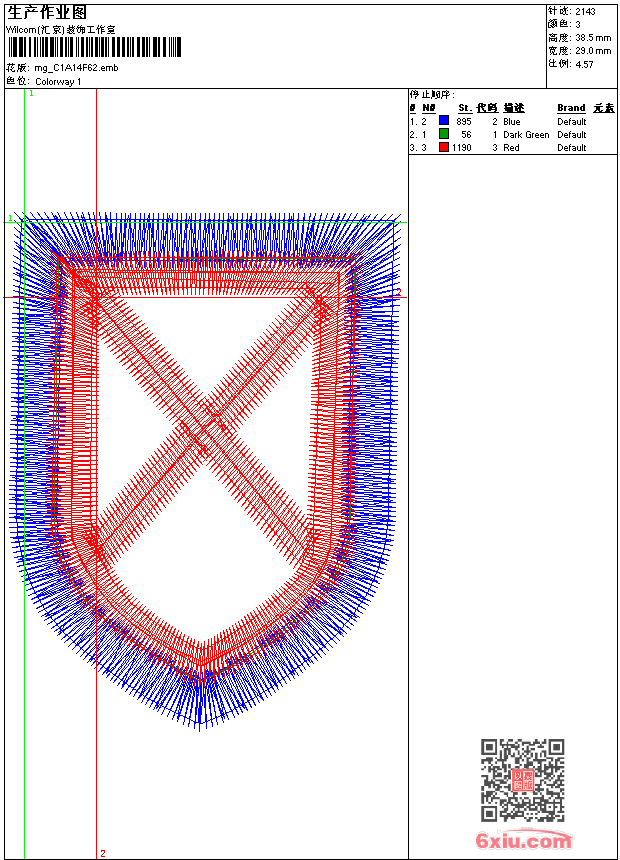
Task: Select the 'Dark Green' row description text
Action: [526, 134]
